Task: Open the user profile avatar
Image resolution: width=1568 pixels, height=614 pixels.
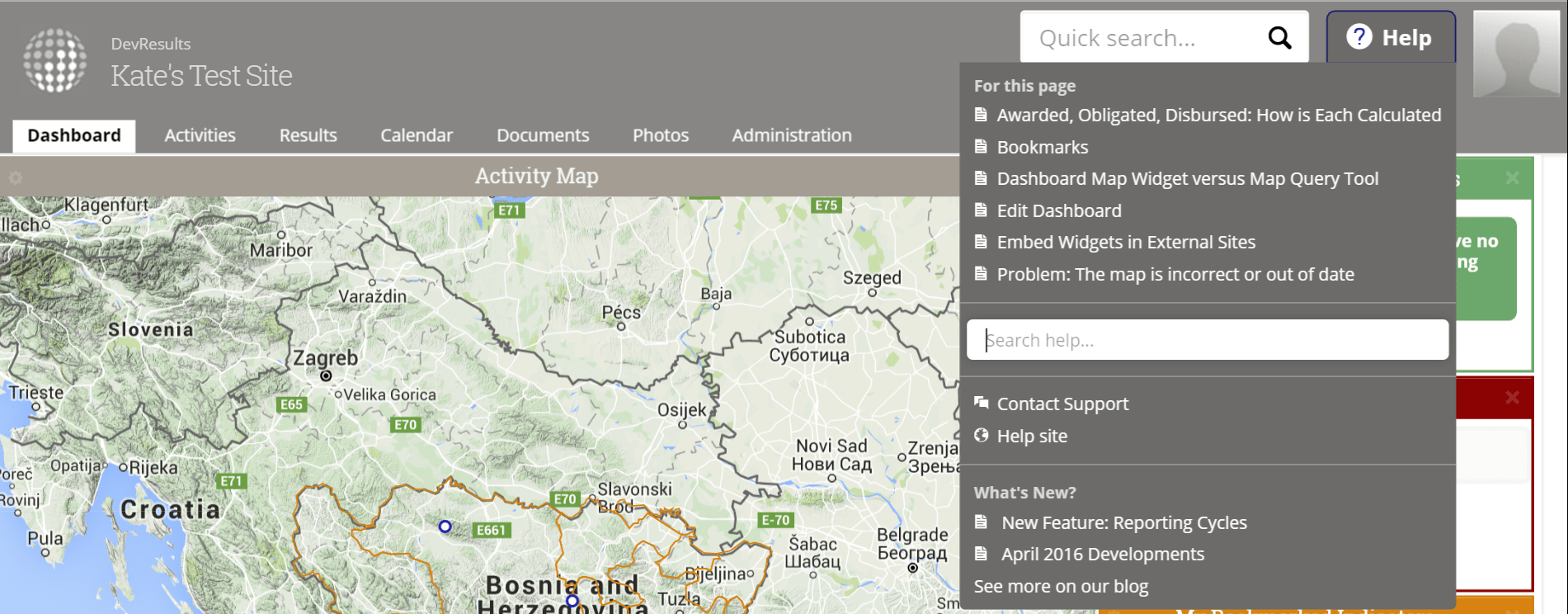Action: [1516, 54]
